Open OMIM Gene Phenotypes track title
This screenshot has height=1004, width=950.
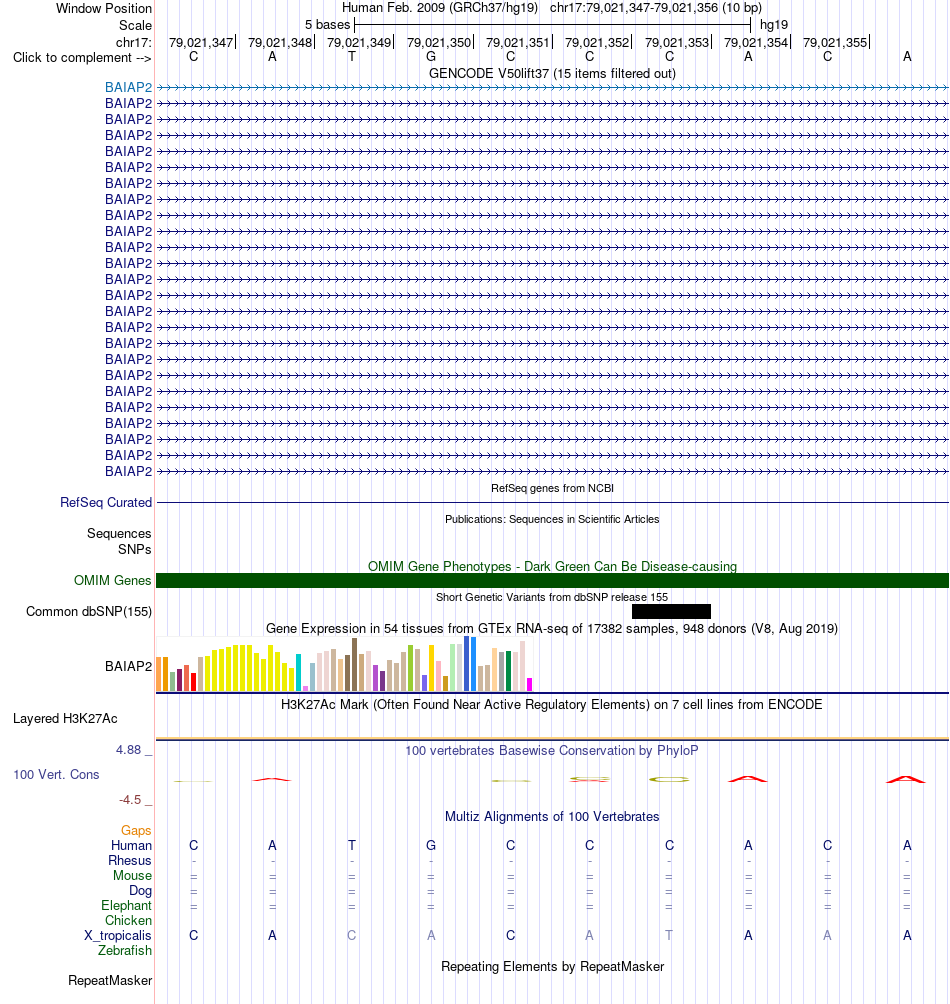pos(552,566)
